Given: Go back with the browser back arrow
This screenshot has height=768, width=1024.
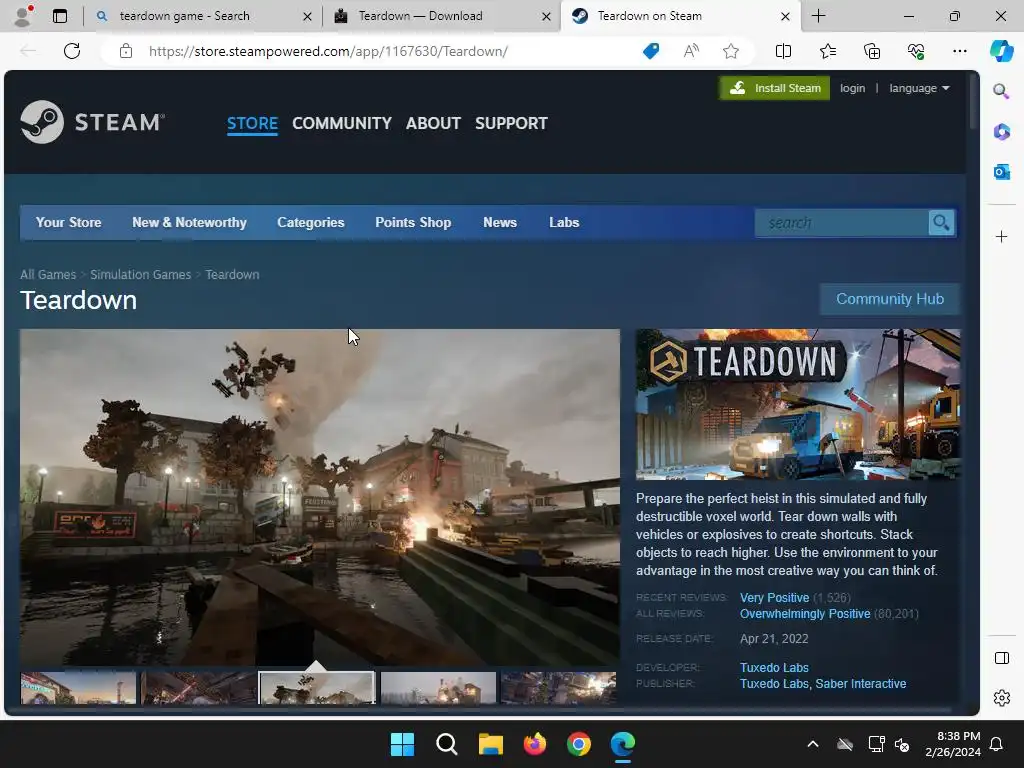Looking at the screenshot, I should (27, 51).
